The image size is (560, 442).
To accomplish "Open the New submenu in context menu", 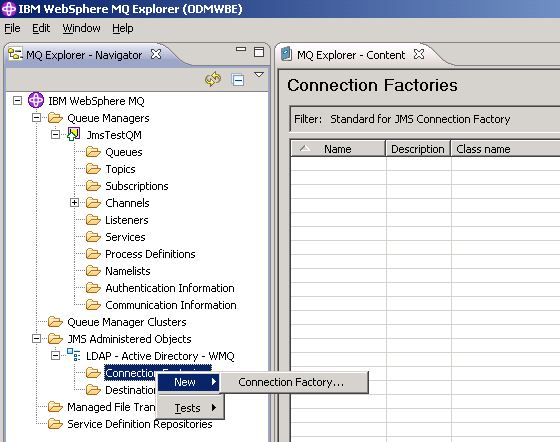I will pos(188,382).
